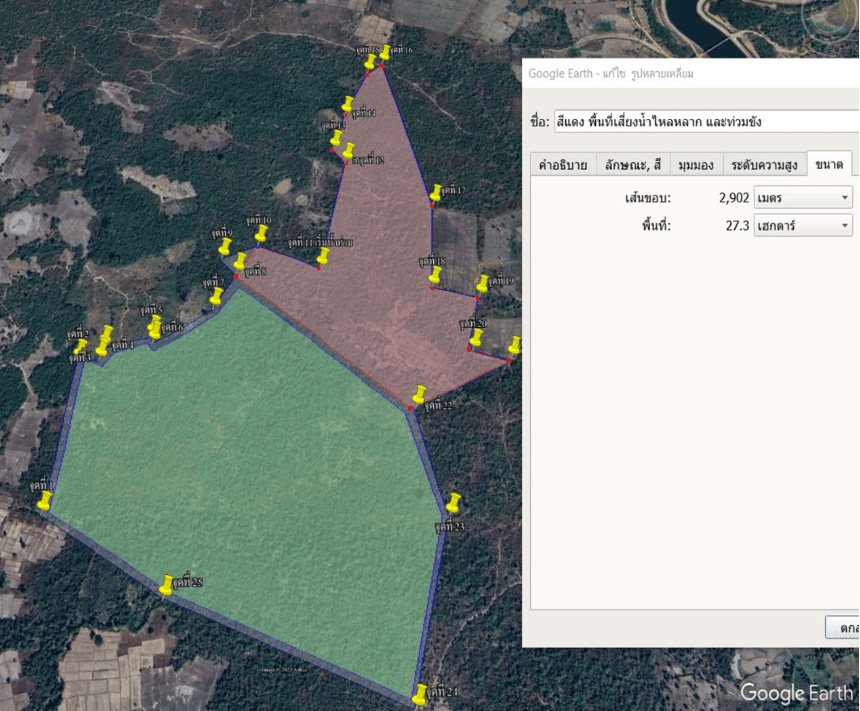860x711 pixels.
Task: Switch to the คำอธิบาย tab
Action: pyautogui.click(x=563, y=165)
